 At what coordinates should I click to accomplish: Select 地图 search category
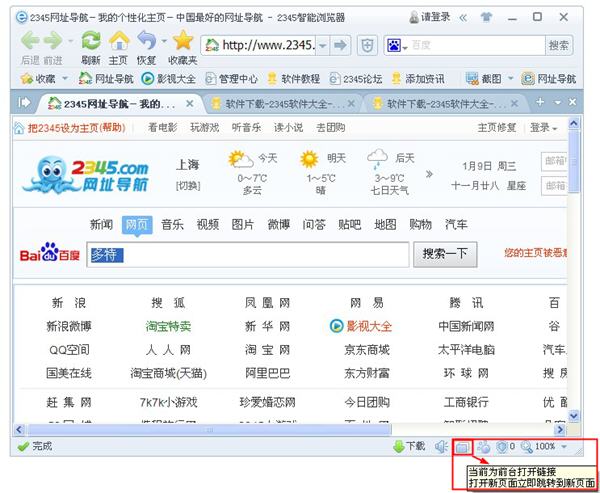385,224
